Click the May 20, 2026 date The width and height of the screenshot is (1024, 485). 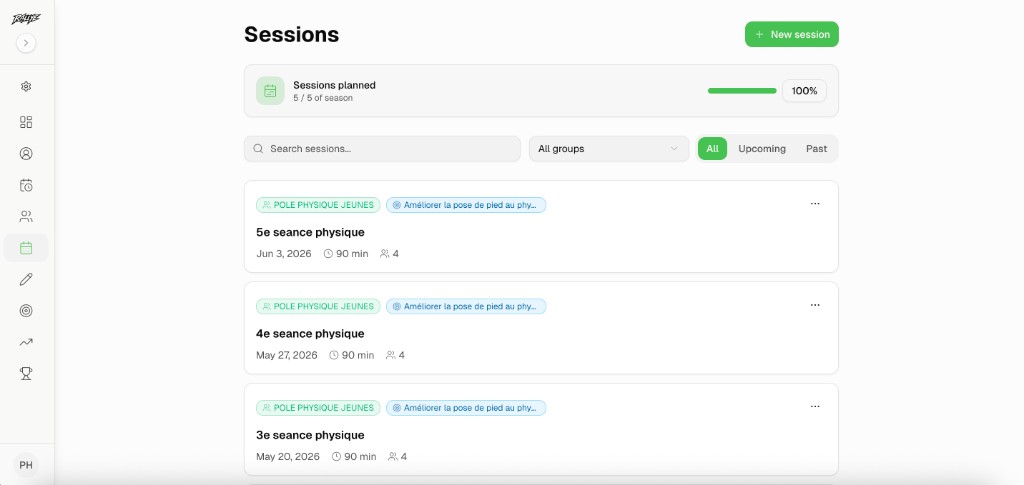[288, 456]
